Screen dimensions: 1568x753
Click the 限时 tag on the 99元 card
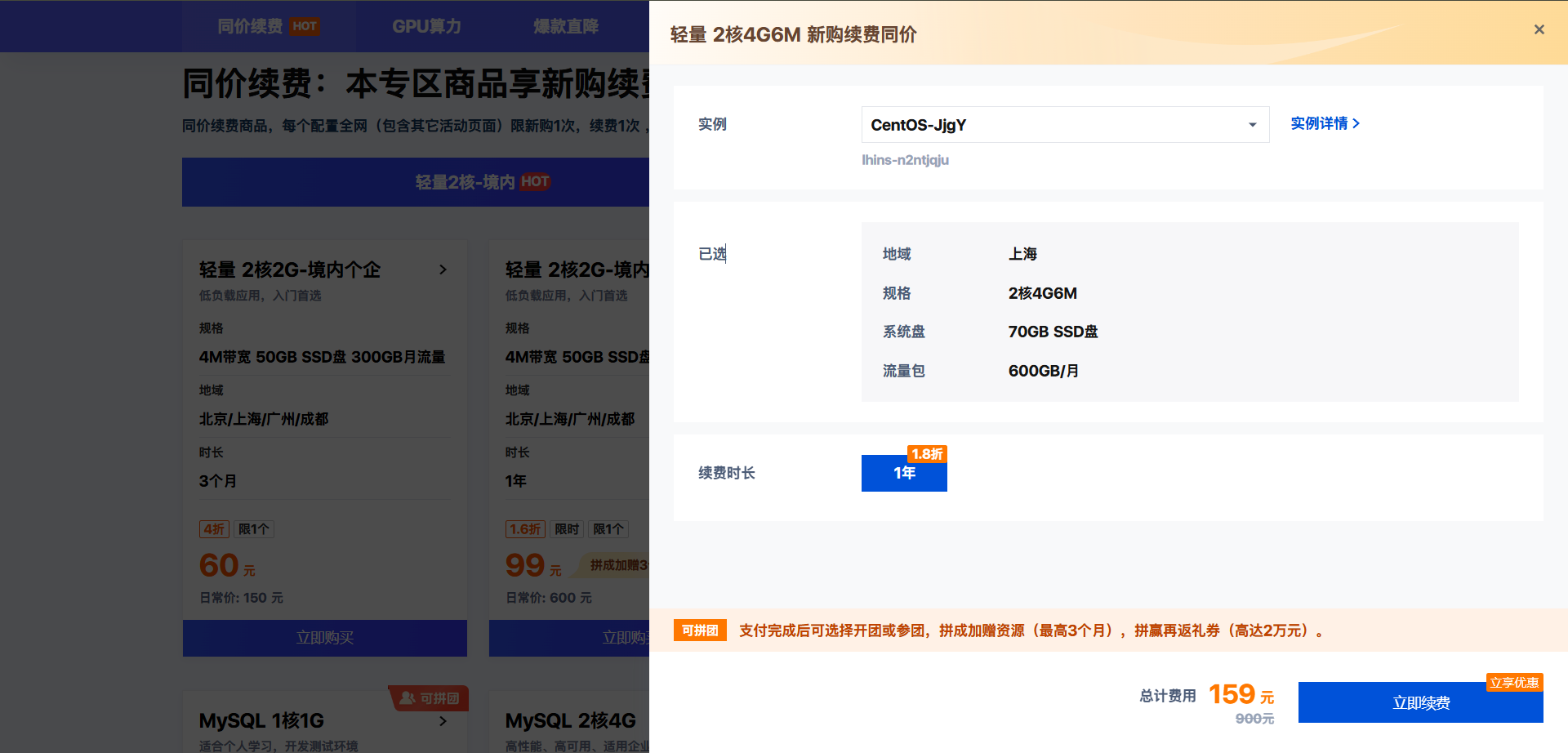567,529
